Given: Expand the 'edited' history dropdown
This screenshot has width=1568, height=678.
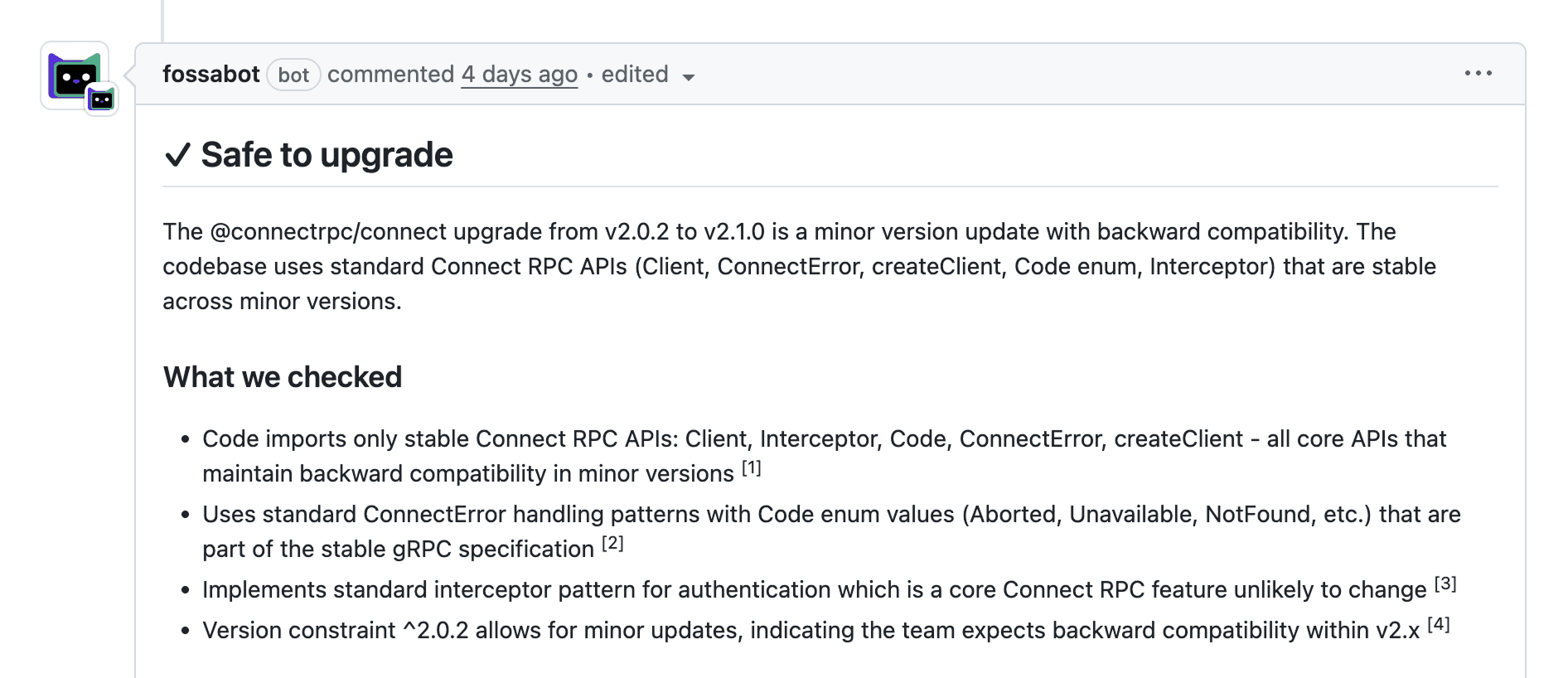Looking at the screenshot, I should click(x=635, y=75).
